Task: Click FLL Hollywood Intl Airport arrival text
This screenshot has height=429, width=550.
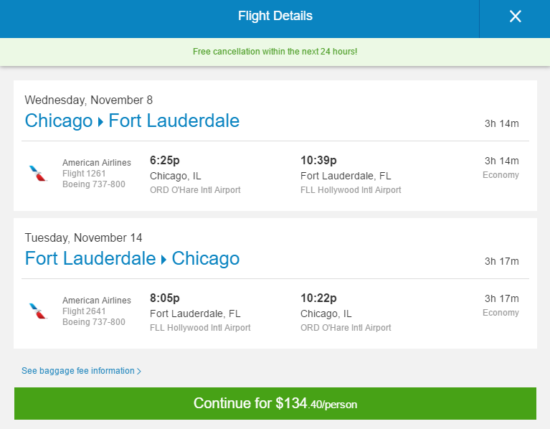Action: [351, 190]
